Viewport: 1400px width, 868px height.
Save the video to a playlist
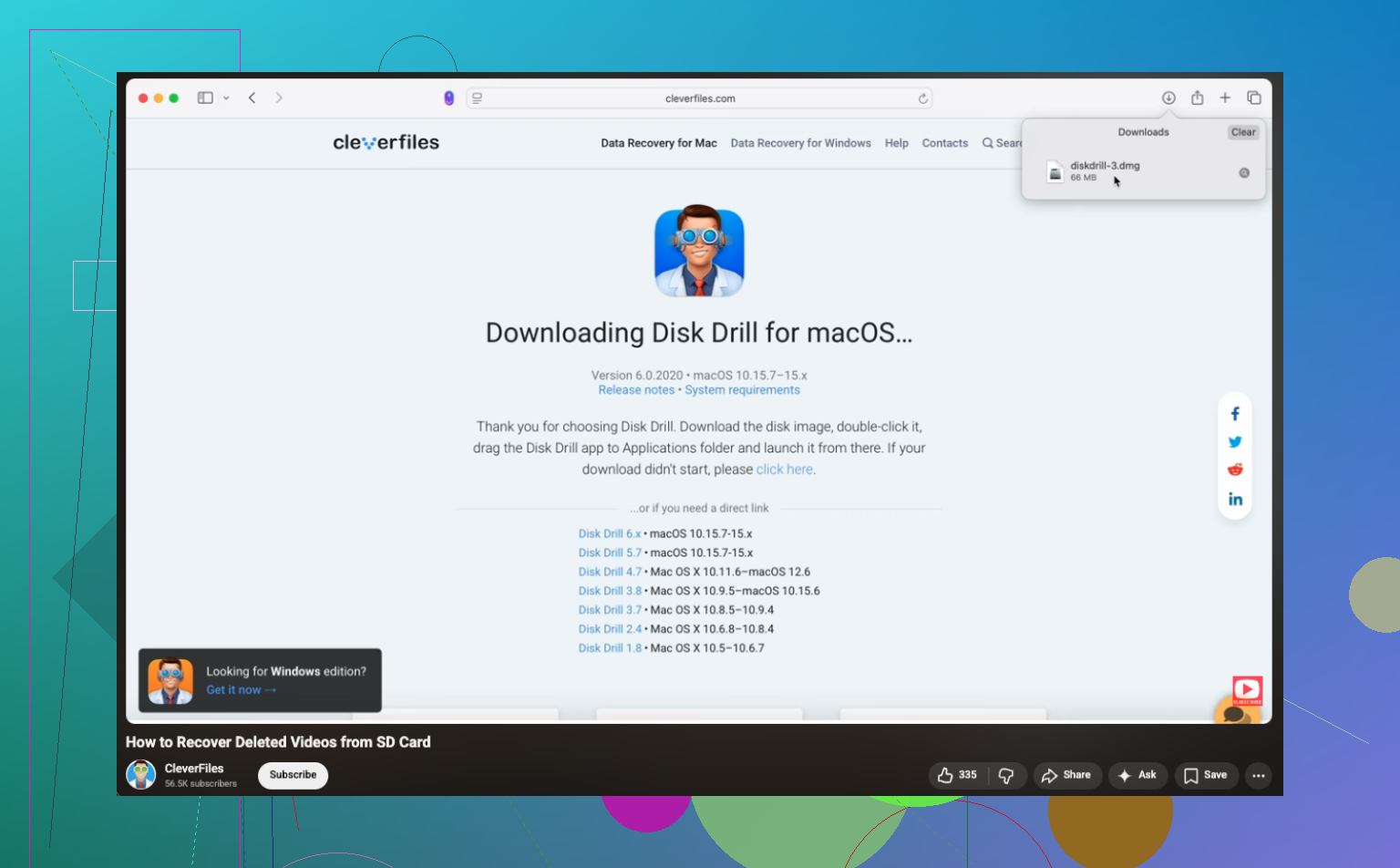click(x=1206, y=775)
